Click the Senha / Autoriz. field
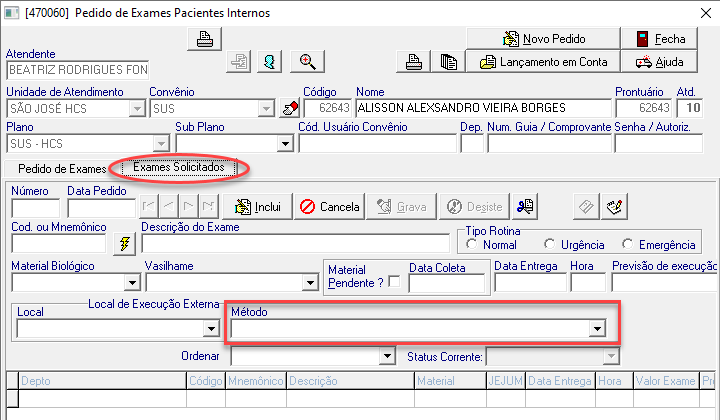Viewport: 720px width, 420px height. 659,144
